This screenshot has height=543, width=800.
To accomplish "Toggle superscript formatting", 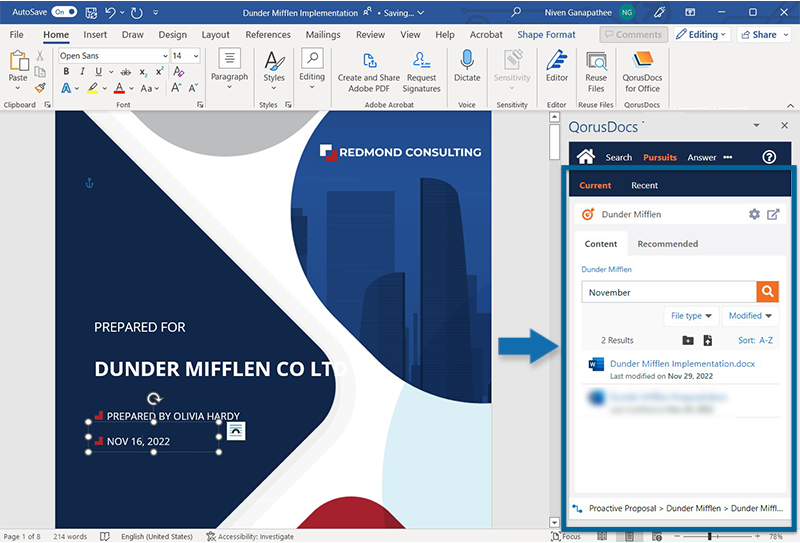I will pyautogui.click(x=159, y=71).
